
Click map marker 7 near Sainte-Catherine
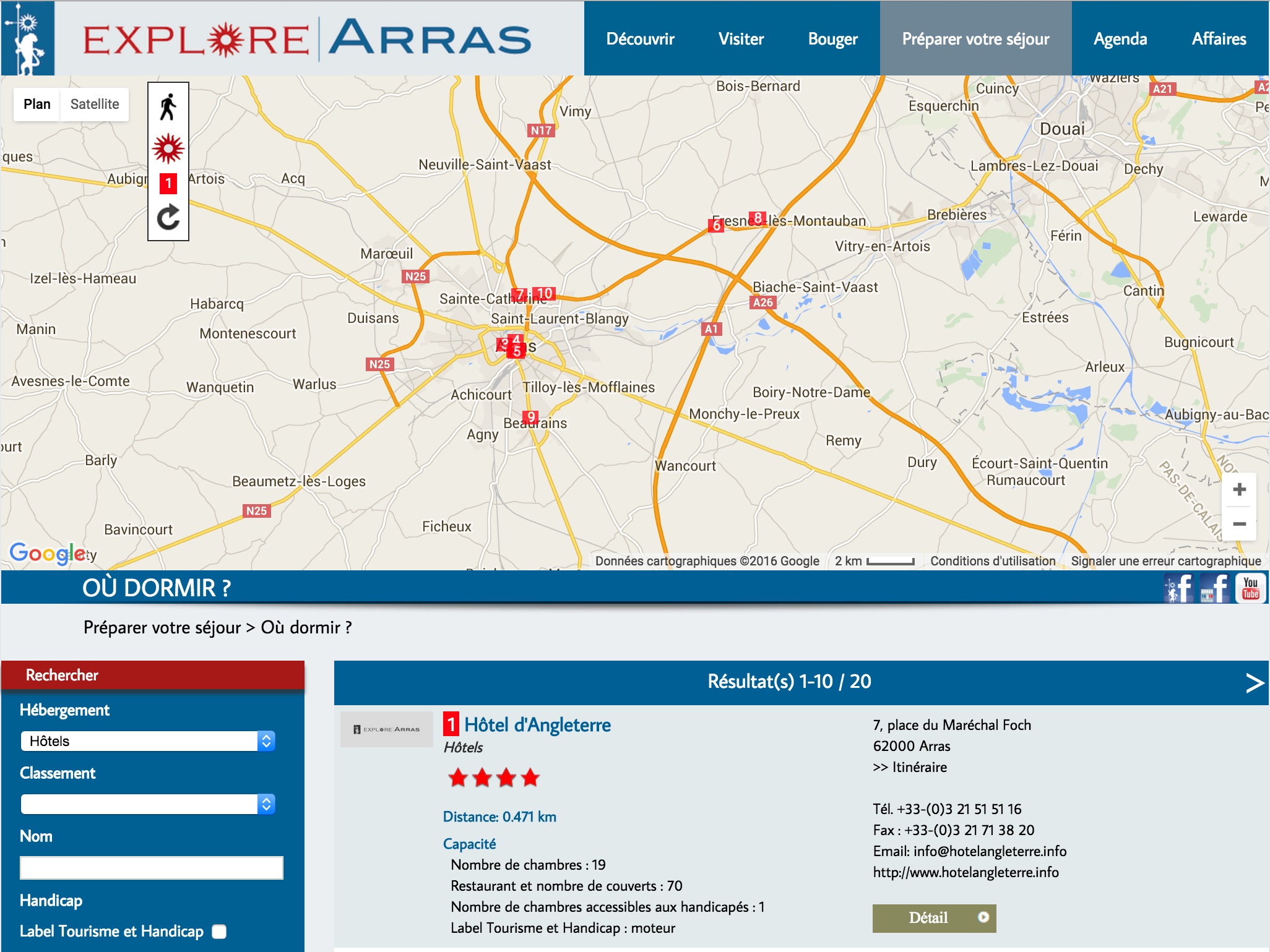[x=521, y=294]
